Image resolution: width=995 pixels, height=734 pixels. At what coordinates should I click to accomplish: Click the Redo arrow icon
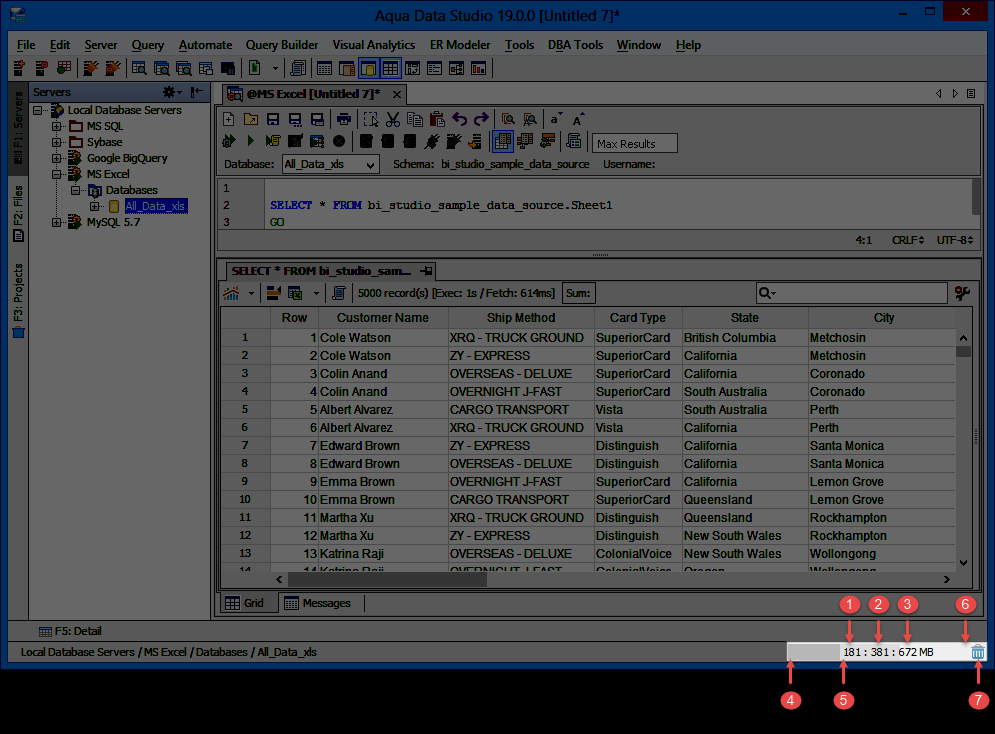(x=481, y=119)
